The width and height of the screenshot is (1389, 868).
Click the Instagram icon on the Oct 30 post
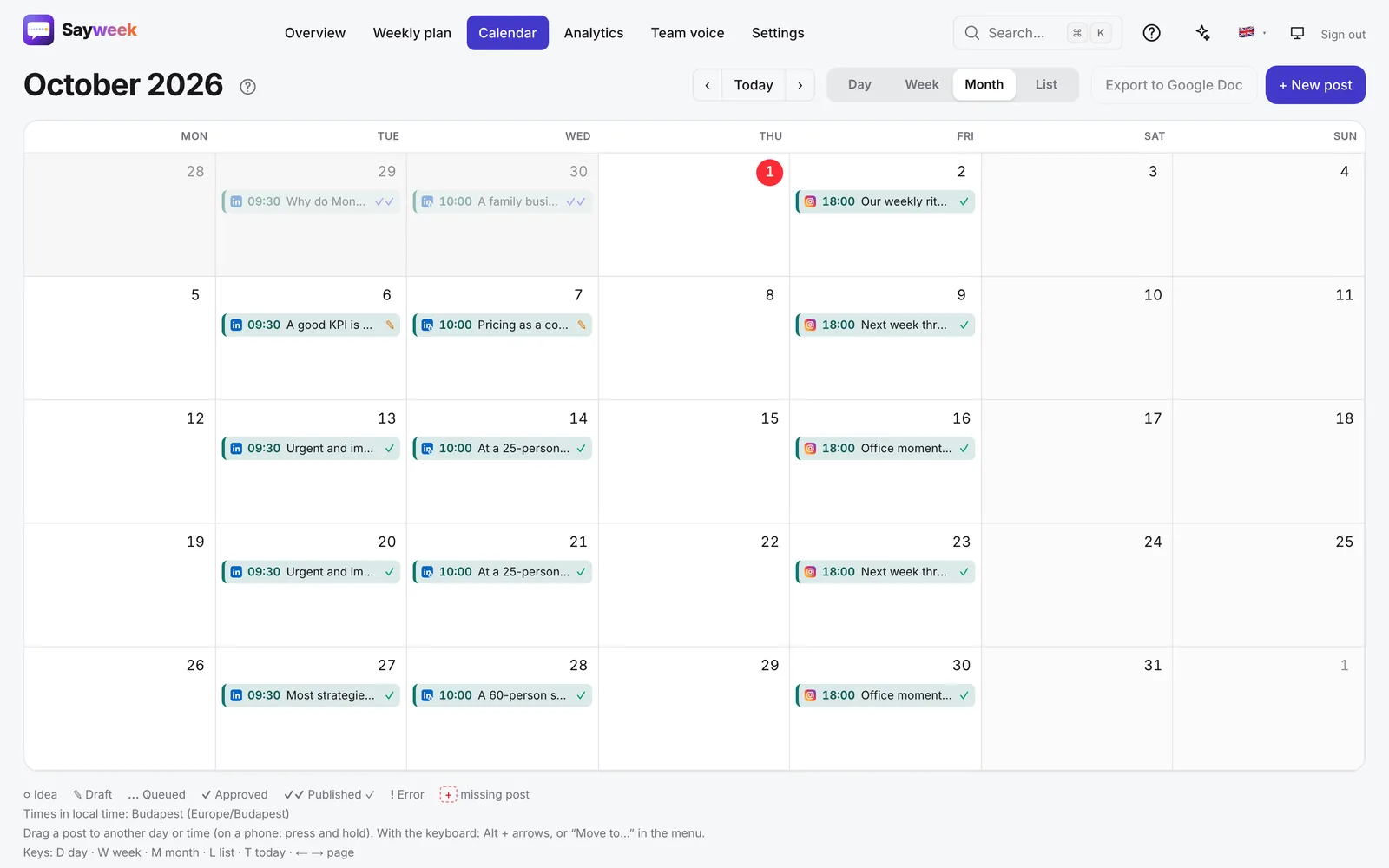point(810,695)
